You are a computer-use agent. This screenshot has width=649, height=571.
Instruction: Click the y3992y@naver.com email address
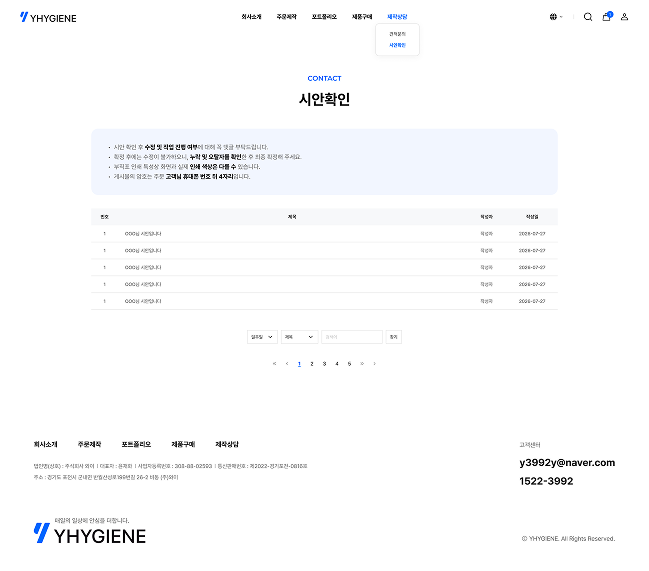[x=567, y=463]
